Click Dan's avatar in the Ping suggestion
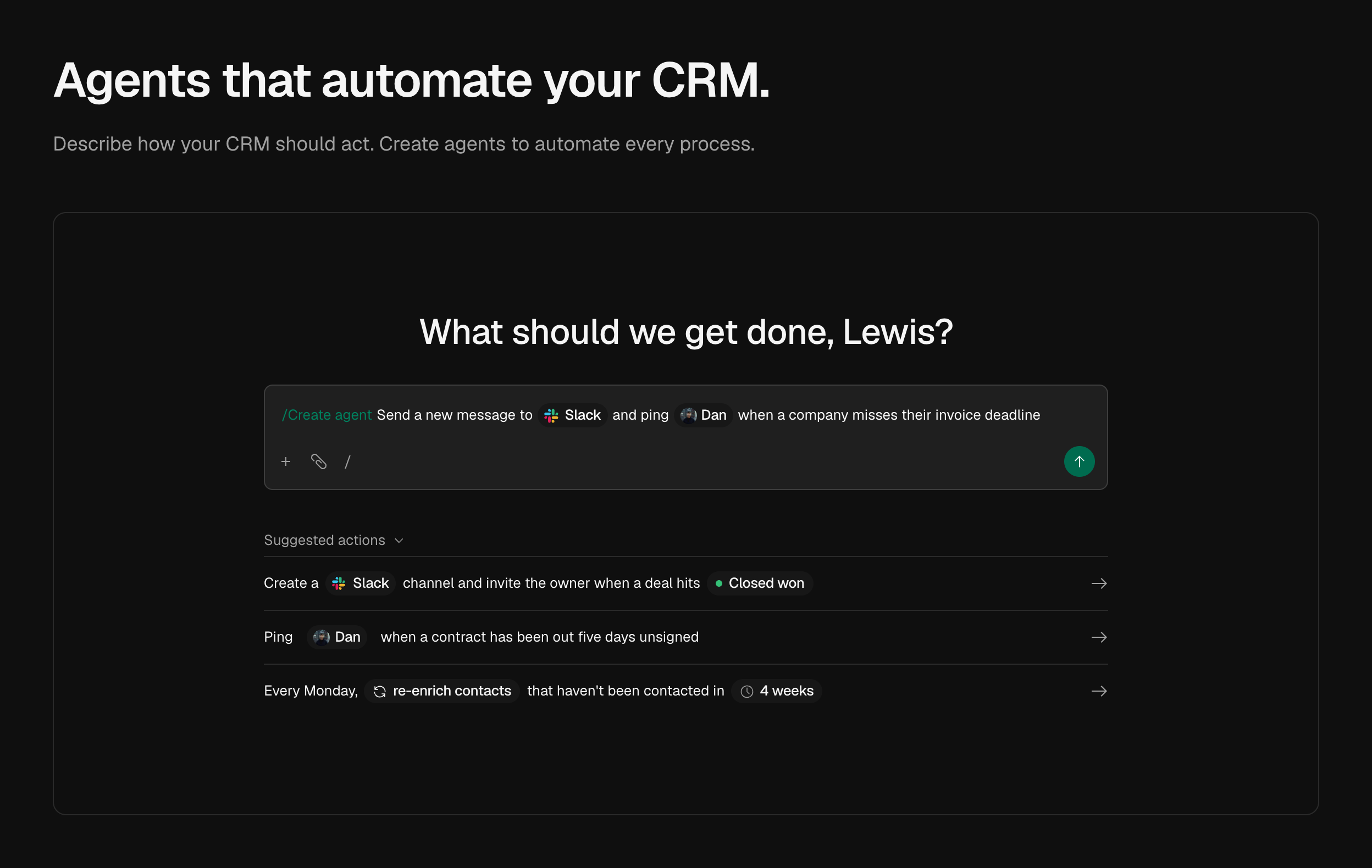This screenshot has height=868, width=1372. pos(322,637)
